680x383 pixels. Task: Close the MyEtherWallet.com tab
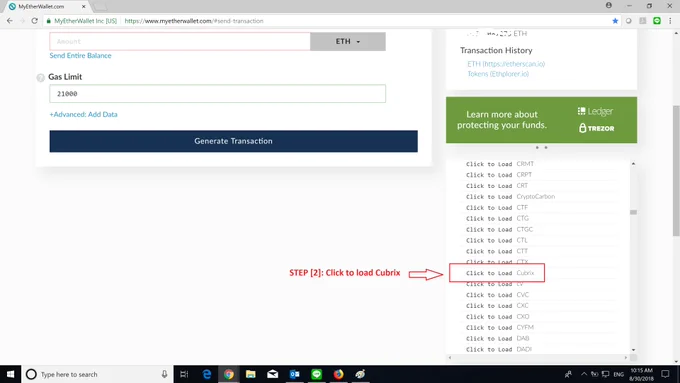84,7
